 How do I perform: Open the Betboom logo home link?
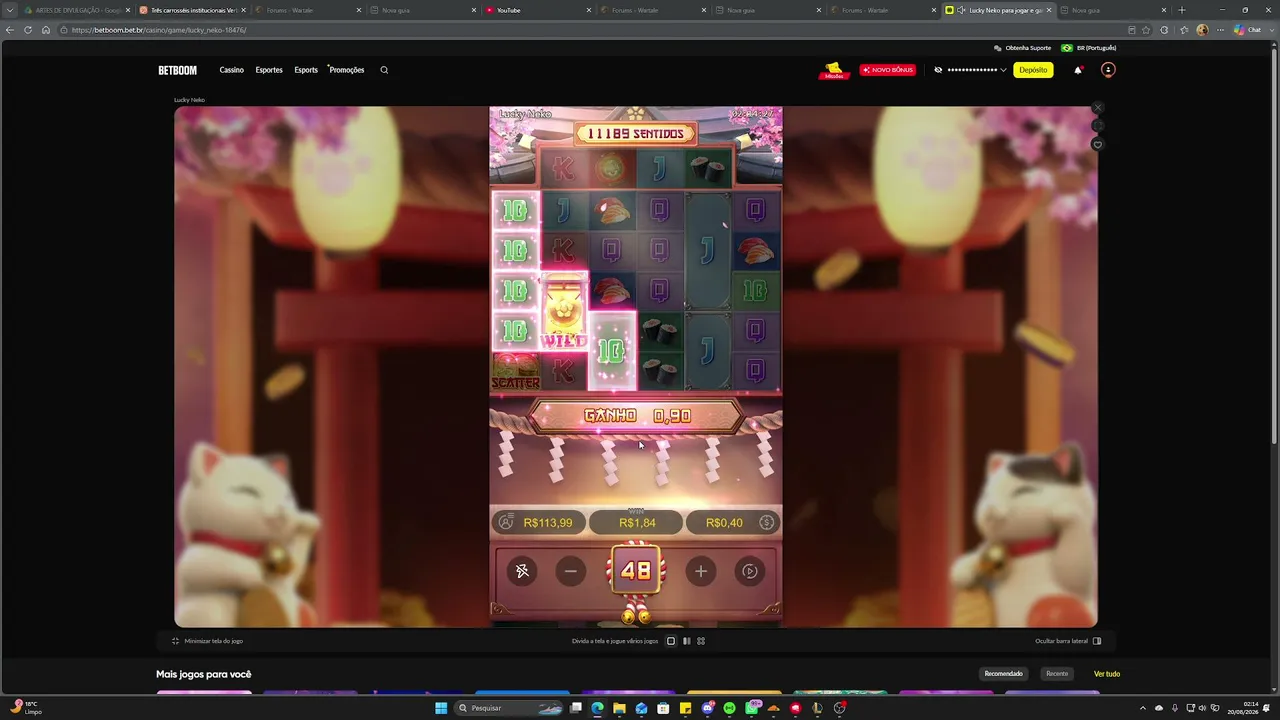(177, 70)
